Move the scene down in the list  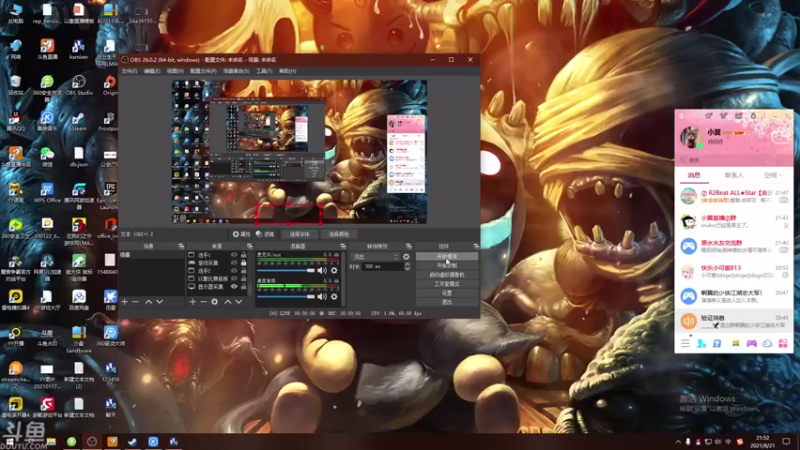coord(160,302)
